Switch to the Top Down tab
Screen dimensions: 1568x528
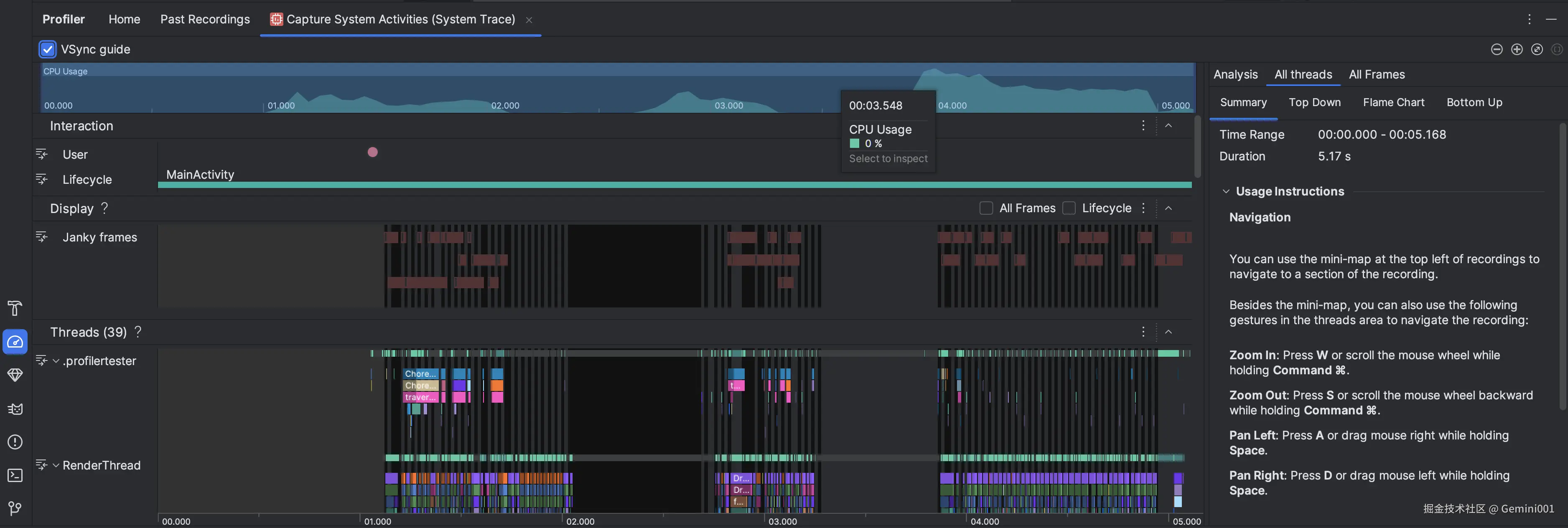1315,102
